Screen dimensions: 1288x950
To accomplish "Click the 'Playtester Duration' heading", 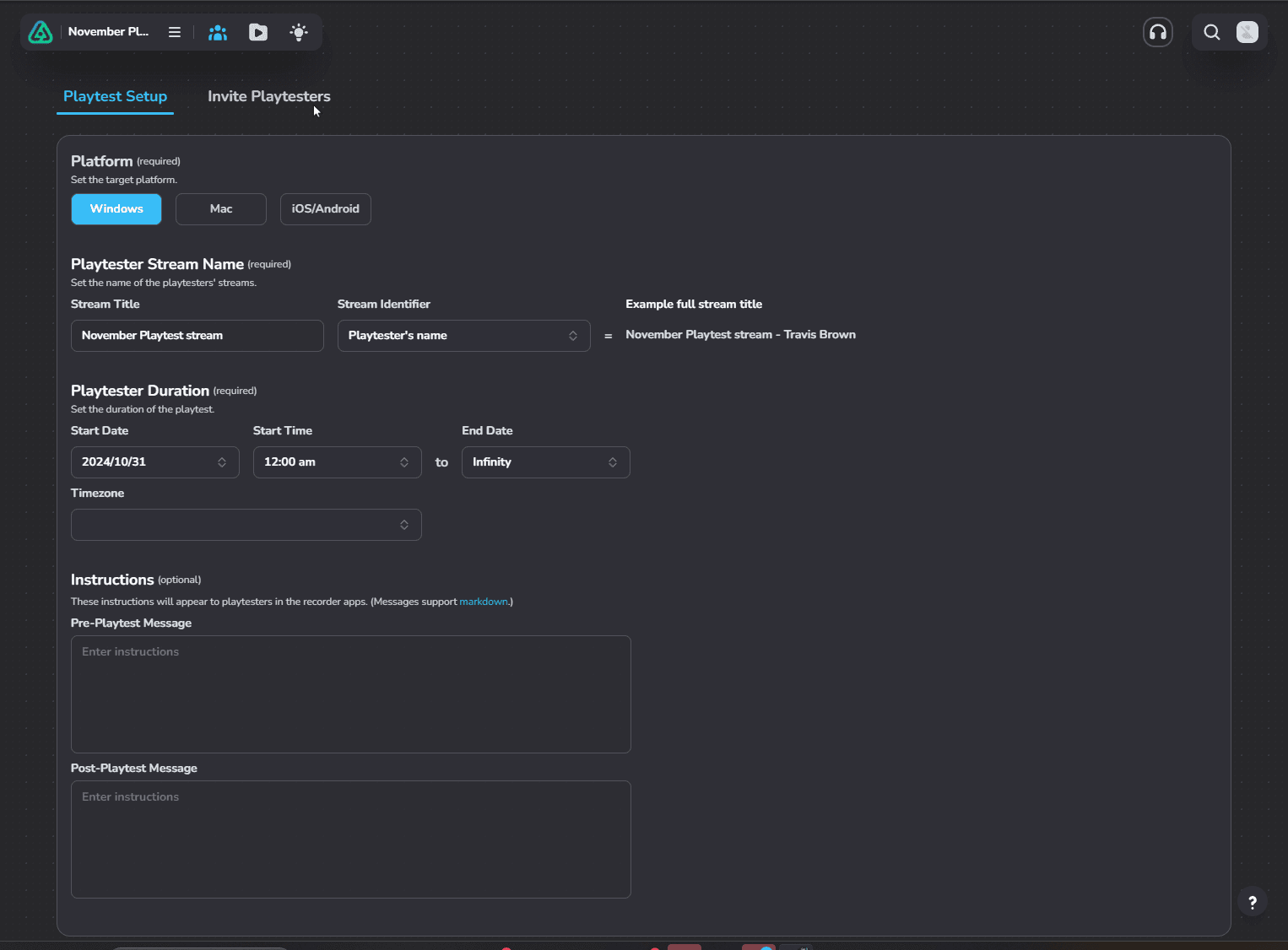I will (x=140, y=391).
